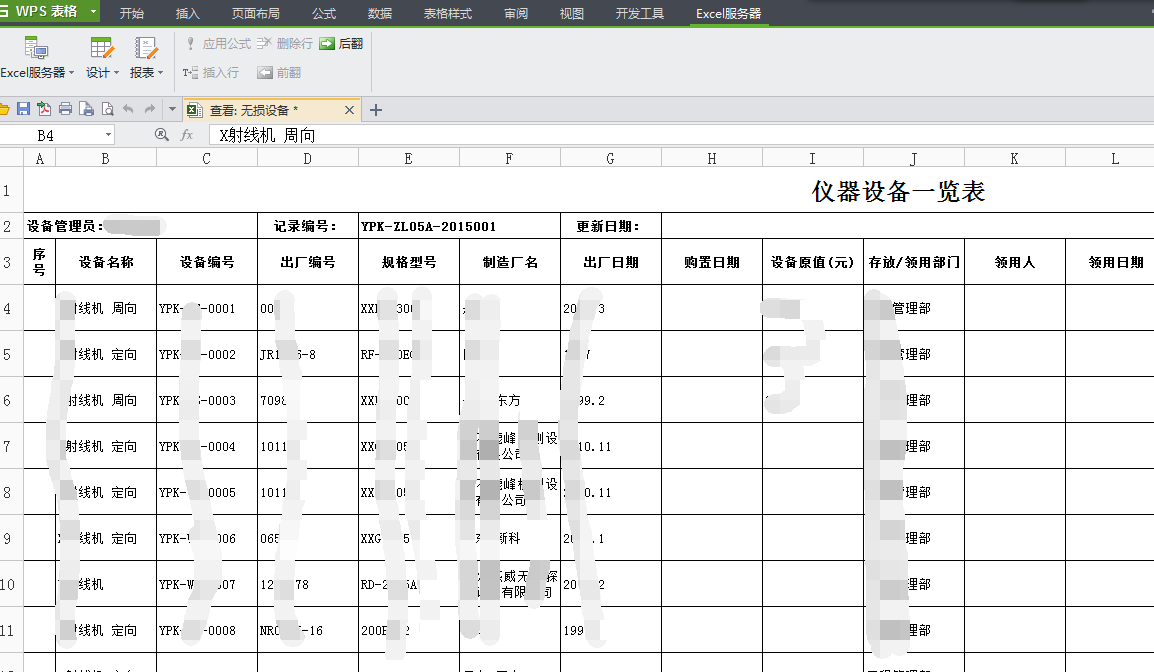Click 插入行 insert row
Screen dimensions: 1154x672
click(211, 72)
